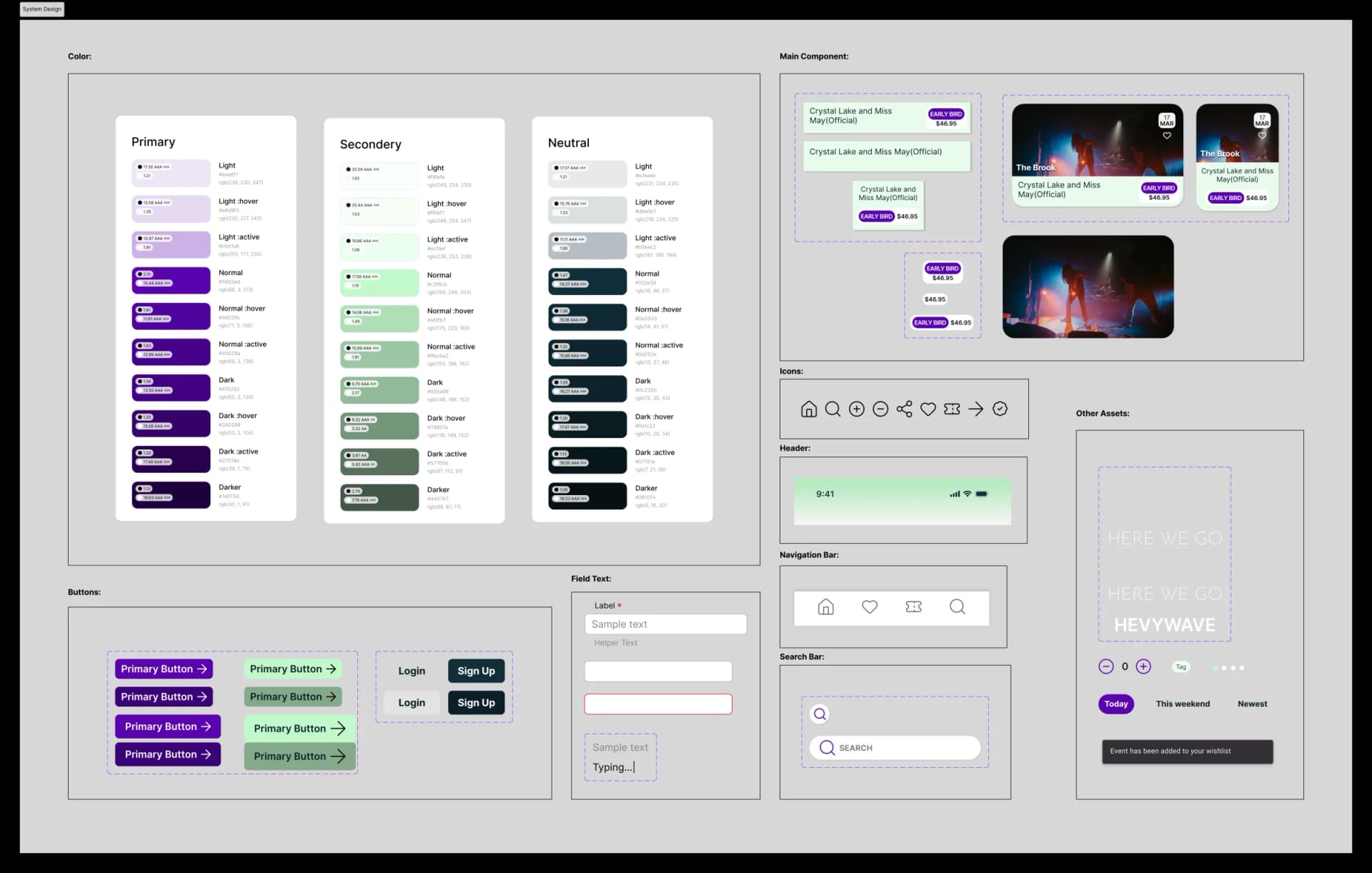Image resolution: width=1372 pixels, height=873 pixels.
Task: Click the wifi icon in the Header
Action: [968, 494]
